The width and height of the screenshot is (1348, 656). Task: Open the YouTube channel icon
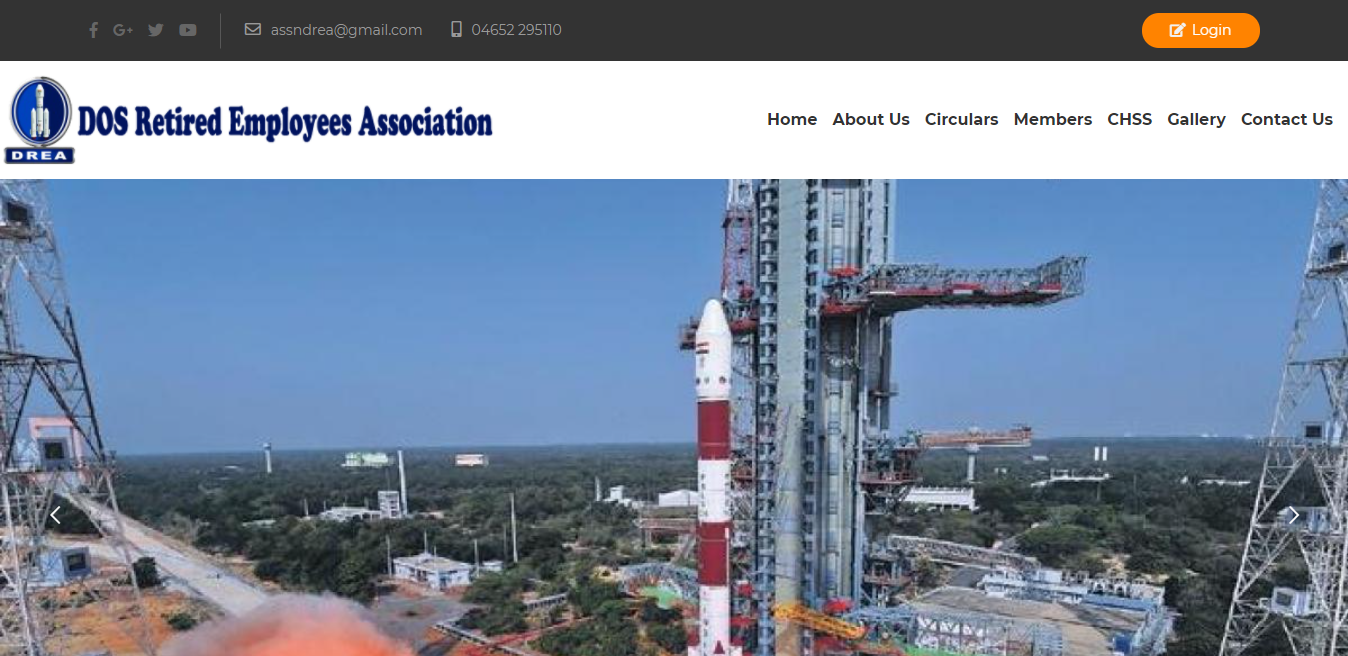click(188, 30)
